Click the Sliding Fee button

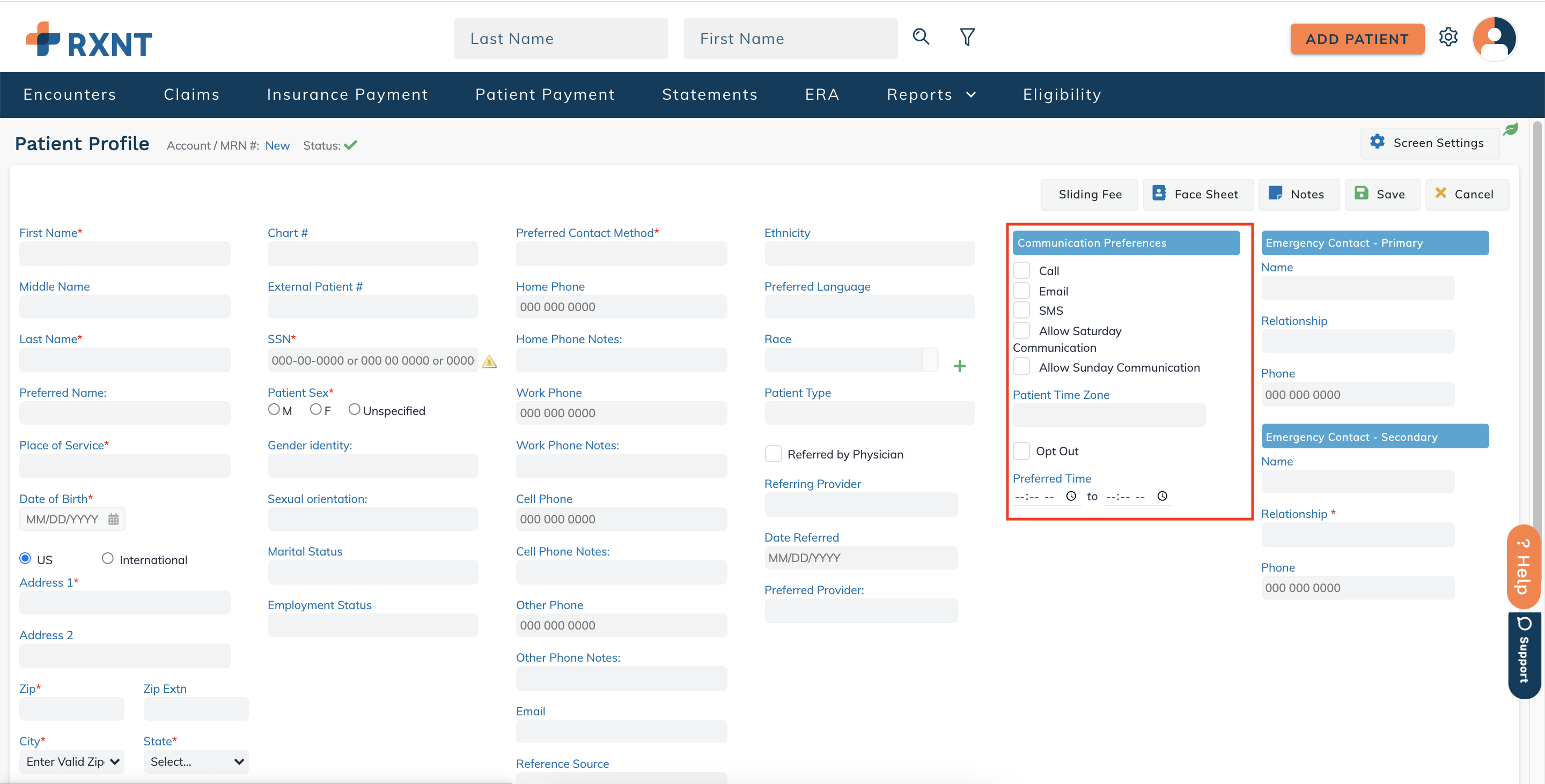tap(1089, 194)
